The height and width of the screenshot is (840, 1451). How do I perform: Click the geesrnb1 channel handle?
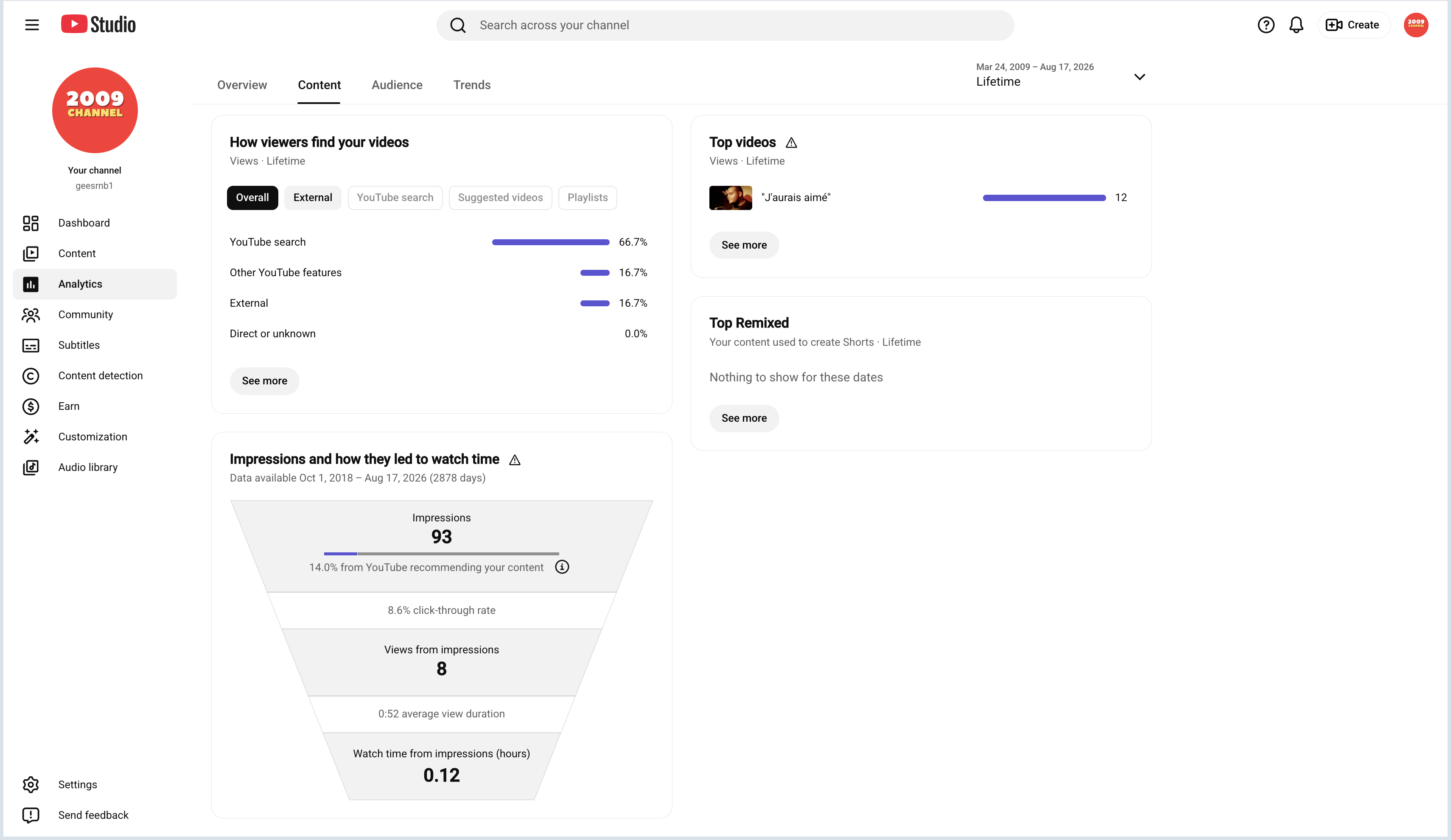point(95,185)
